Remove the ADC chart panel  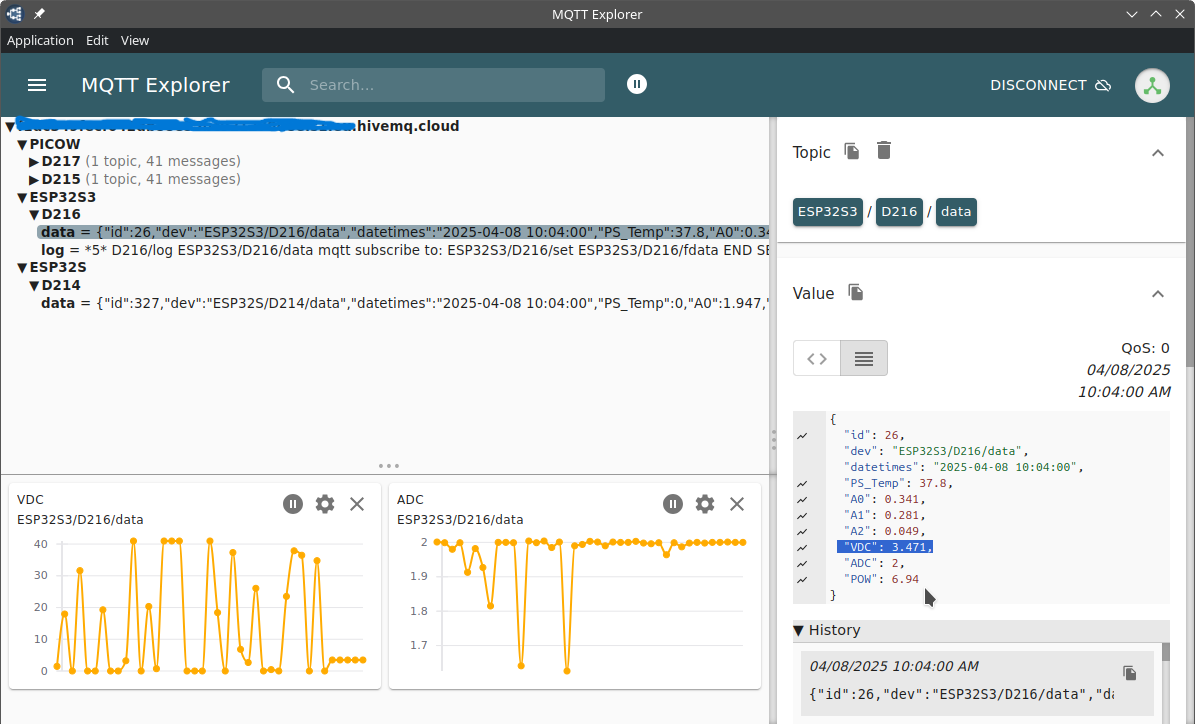[736, 504]
